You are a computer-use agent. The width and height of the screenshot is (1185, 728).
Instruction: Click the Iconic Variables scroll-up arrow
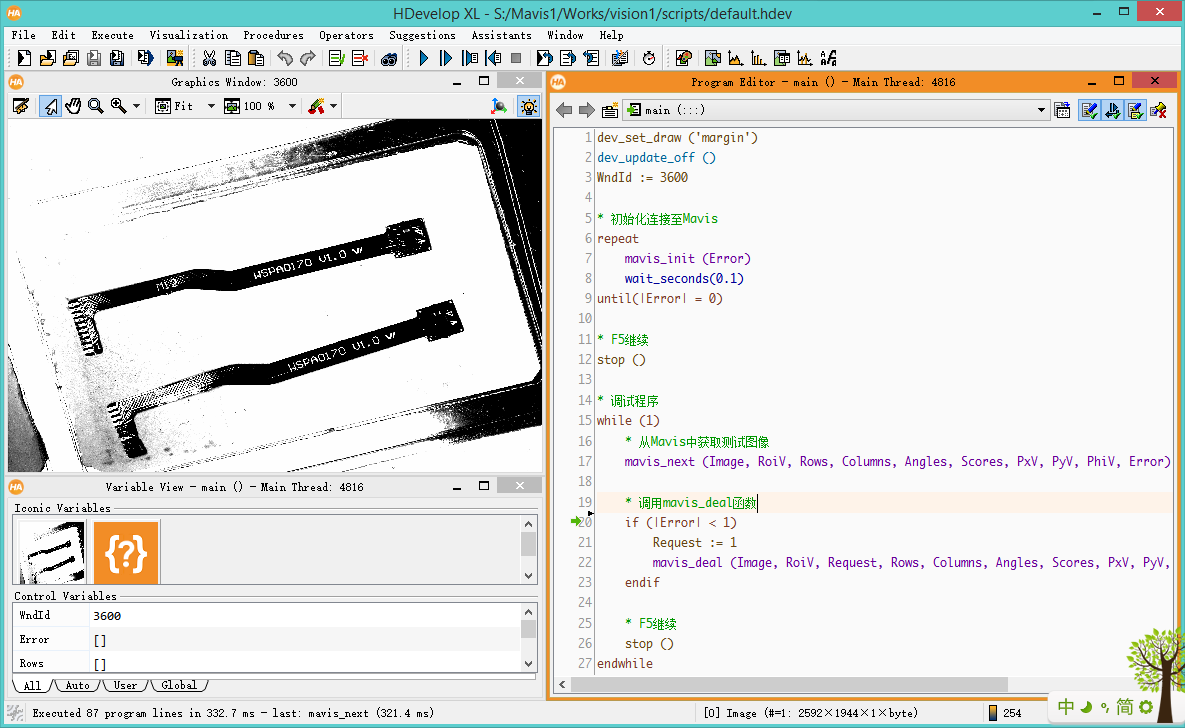point(528,524)
